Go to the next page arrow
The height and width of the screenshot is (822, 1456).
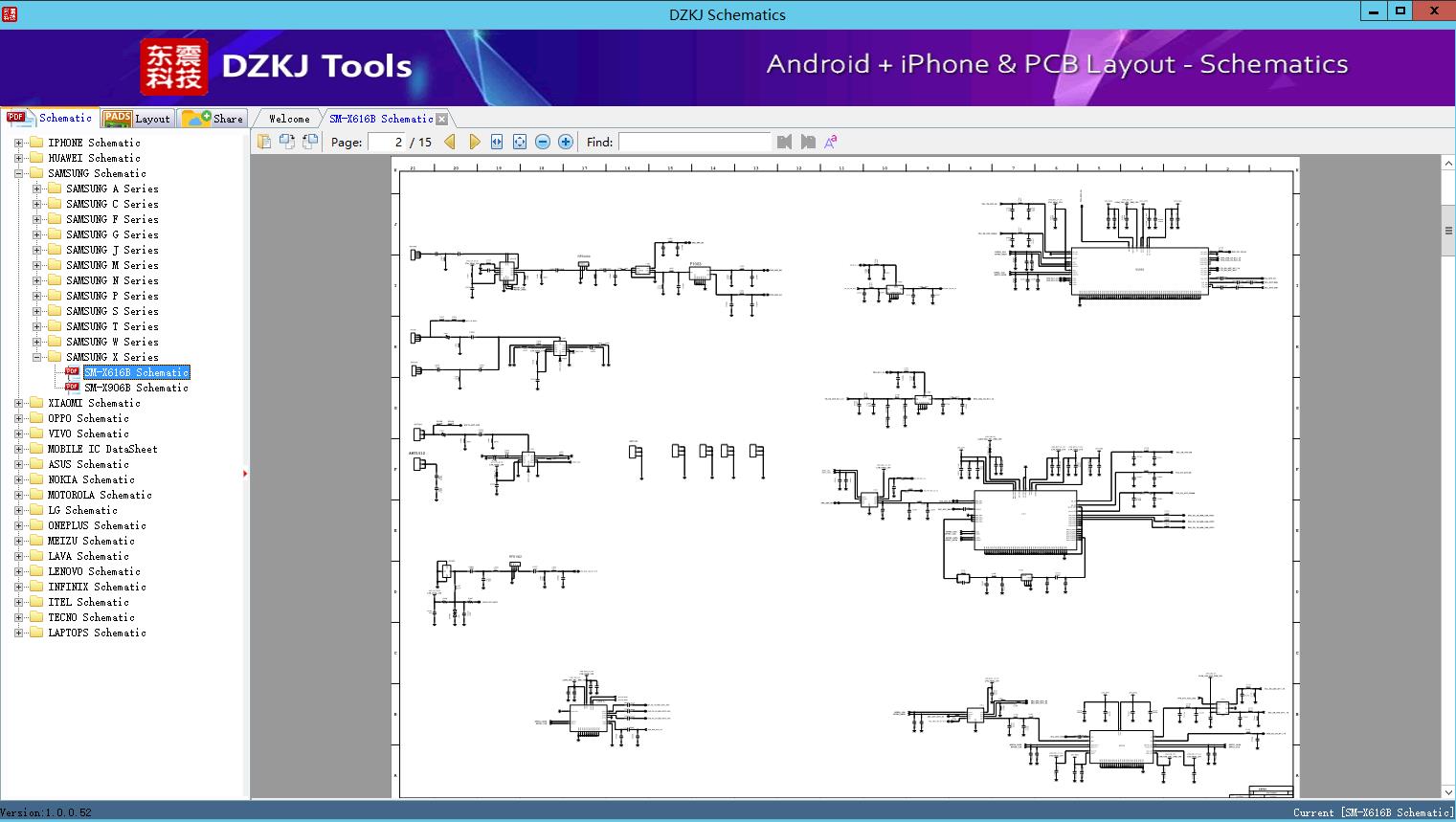474,142
